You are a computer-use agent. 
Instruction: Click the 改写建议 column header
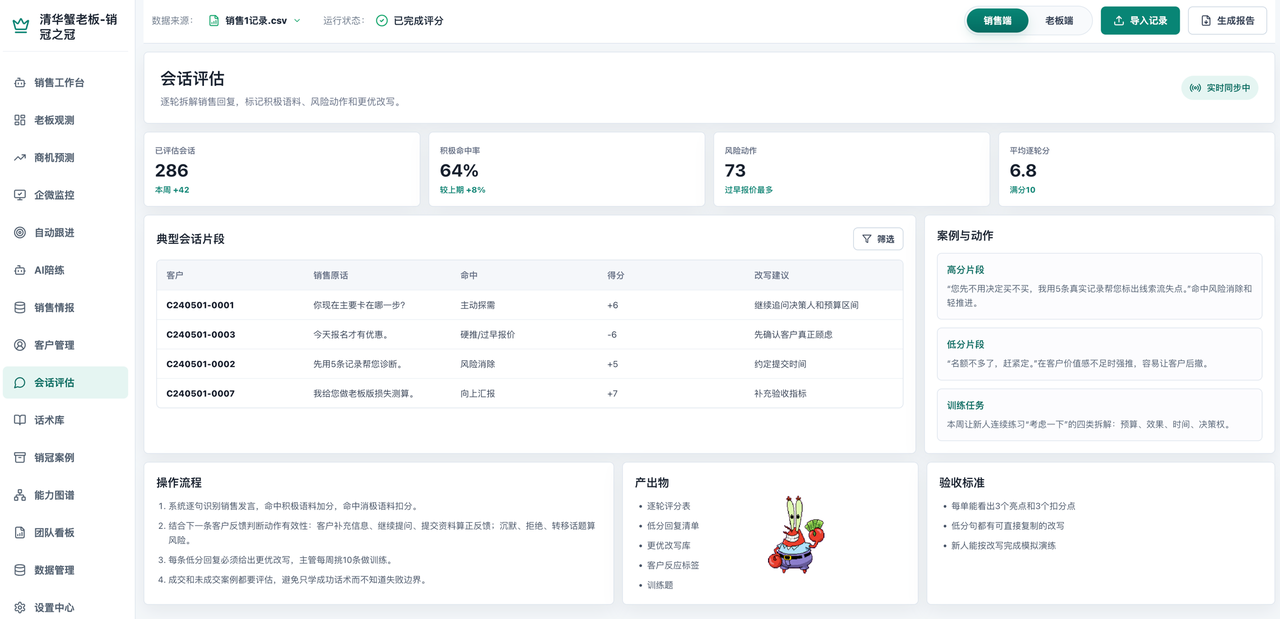(771, 275)
